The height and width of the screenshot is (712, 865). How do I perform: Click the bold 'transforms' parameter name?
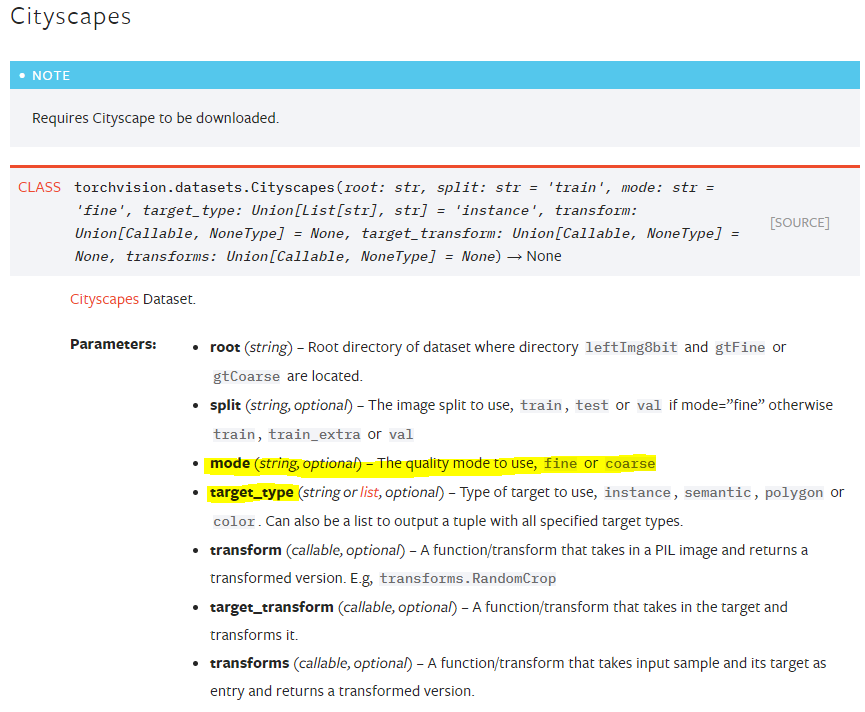[x=249, y=663]
